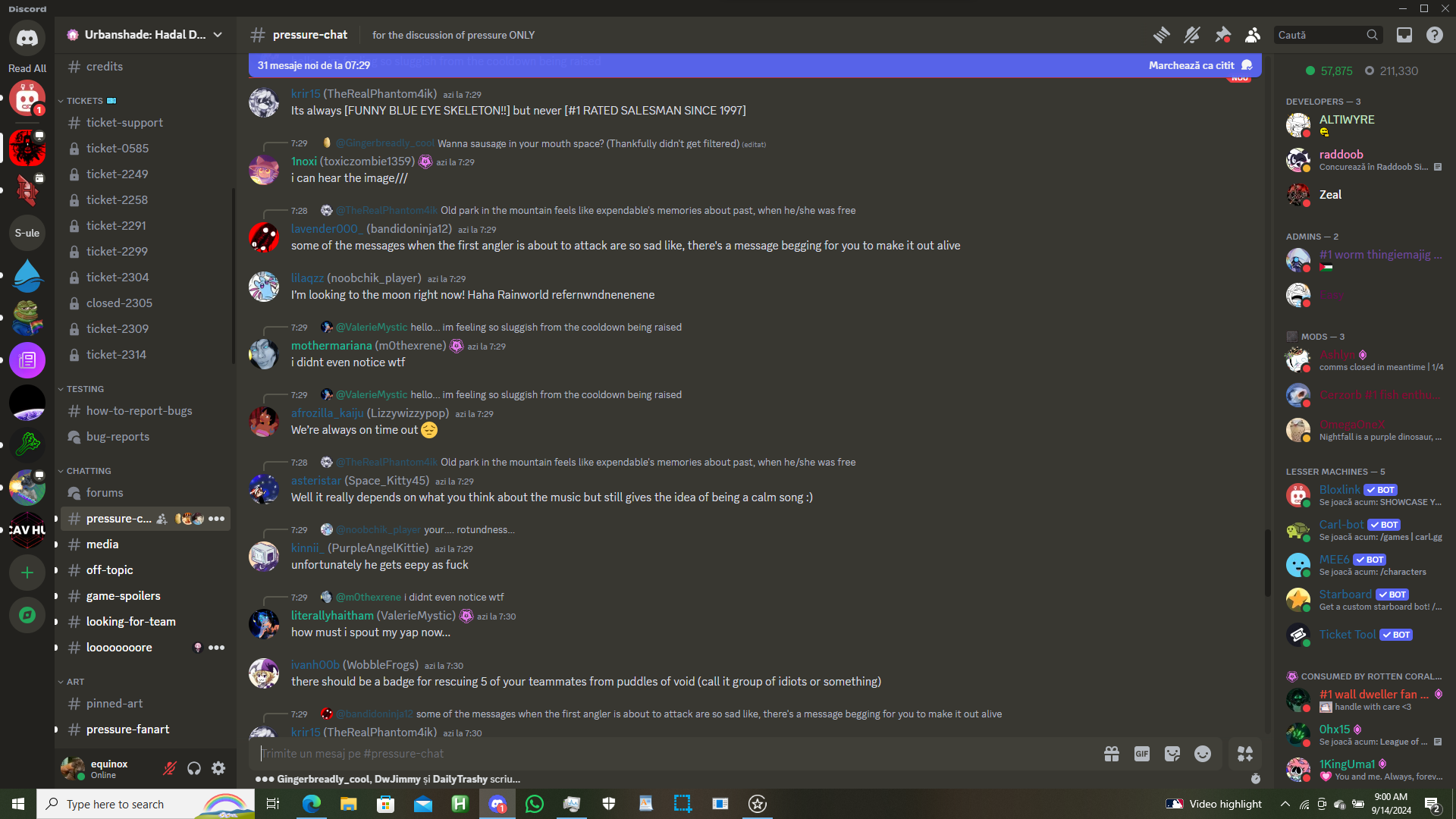Open the Inbox icon
Image resolution: width=1456 pixels, height=819 pixels.
click(x=1404, y=35)
